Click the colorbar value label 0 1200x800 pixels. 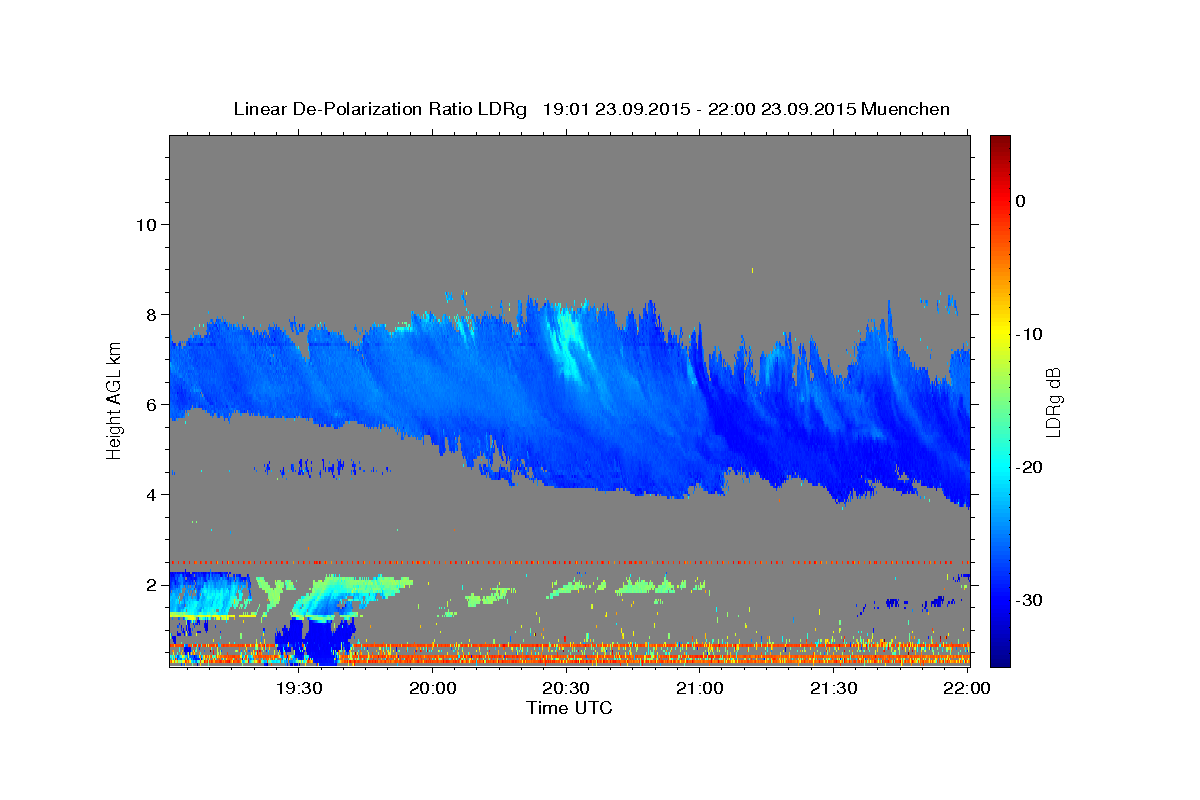pos(1020,201)
